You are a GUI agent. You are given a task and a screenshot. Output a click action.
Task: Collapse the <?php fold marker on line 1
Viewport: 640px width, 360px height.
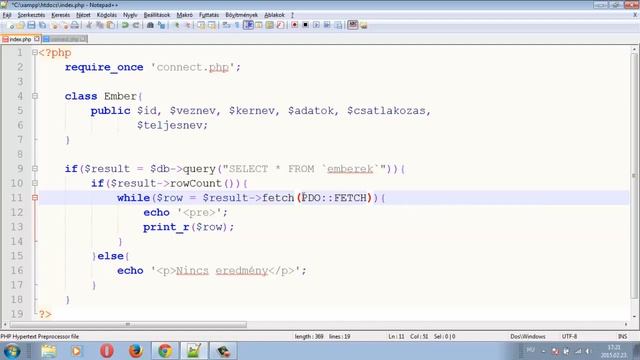(x=35, y=53)
